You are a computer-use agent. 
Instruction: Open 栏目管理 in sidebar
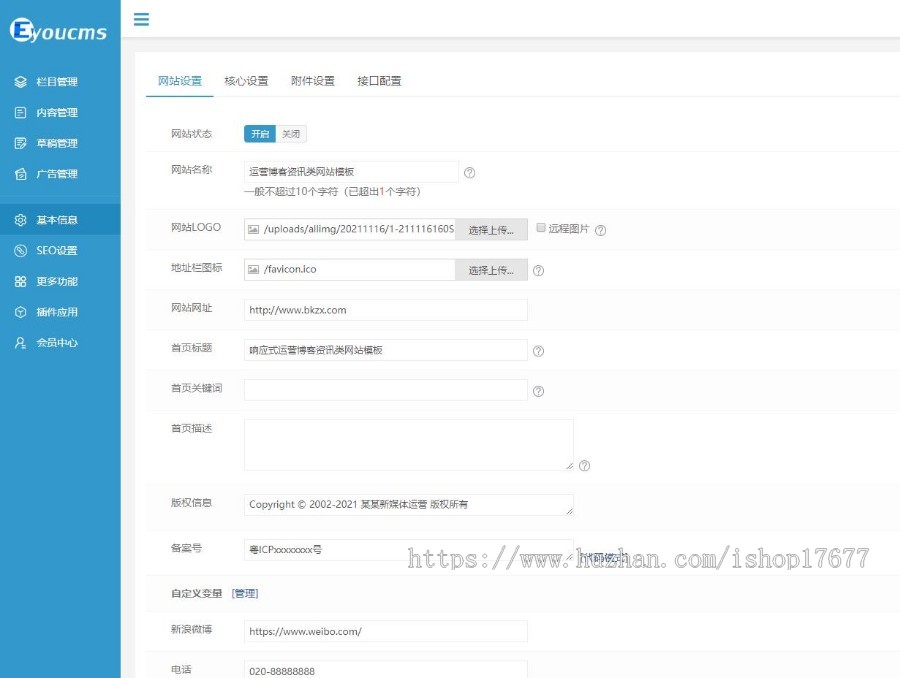click(60, 82)
